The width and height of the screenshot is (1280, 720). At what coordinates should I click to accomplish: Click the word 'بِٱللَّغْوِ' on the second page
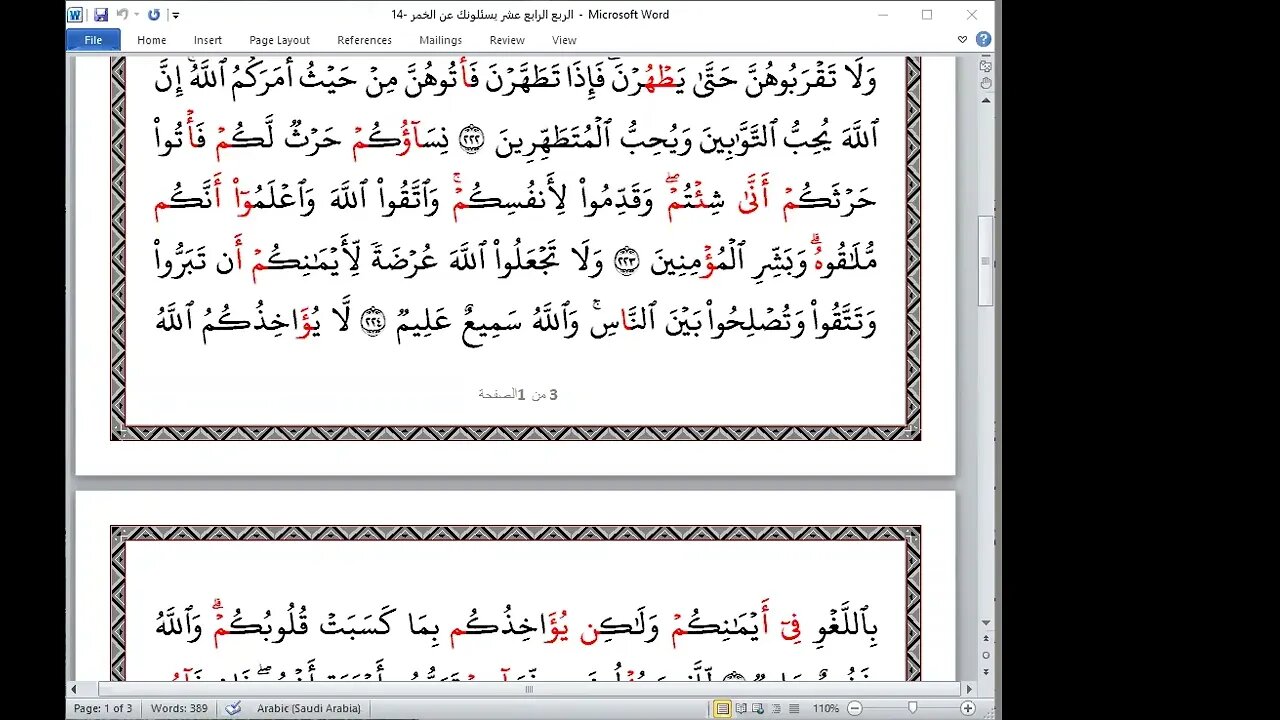(x=845, y=626)
